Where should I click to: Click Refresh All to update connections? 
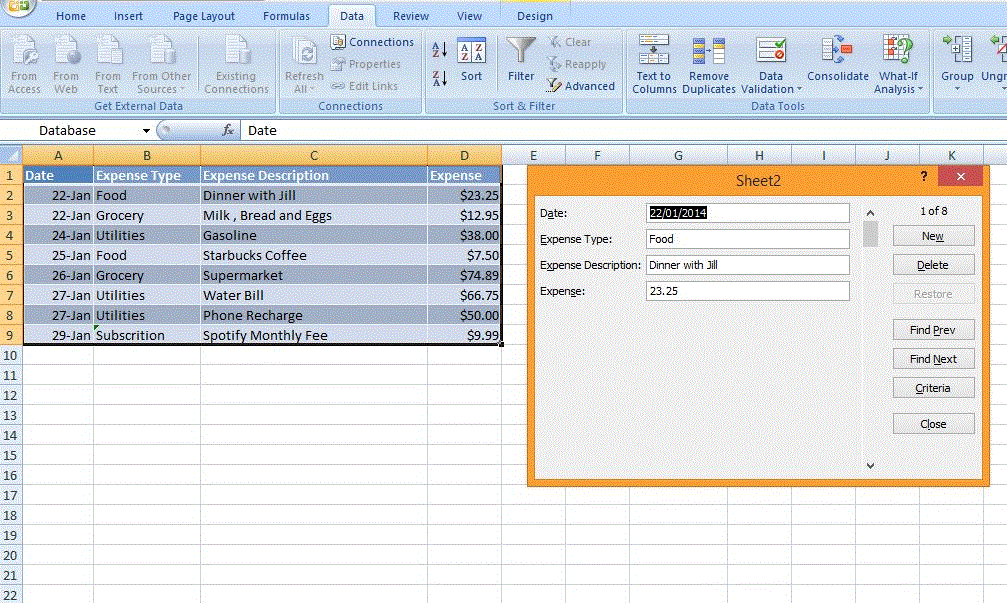tap(303, 60)
